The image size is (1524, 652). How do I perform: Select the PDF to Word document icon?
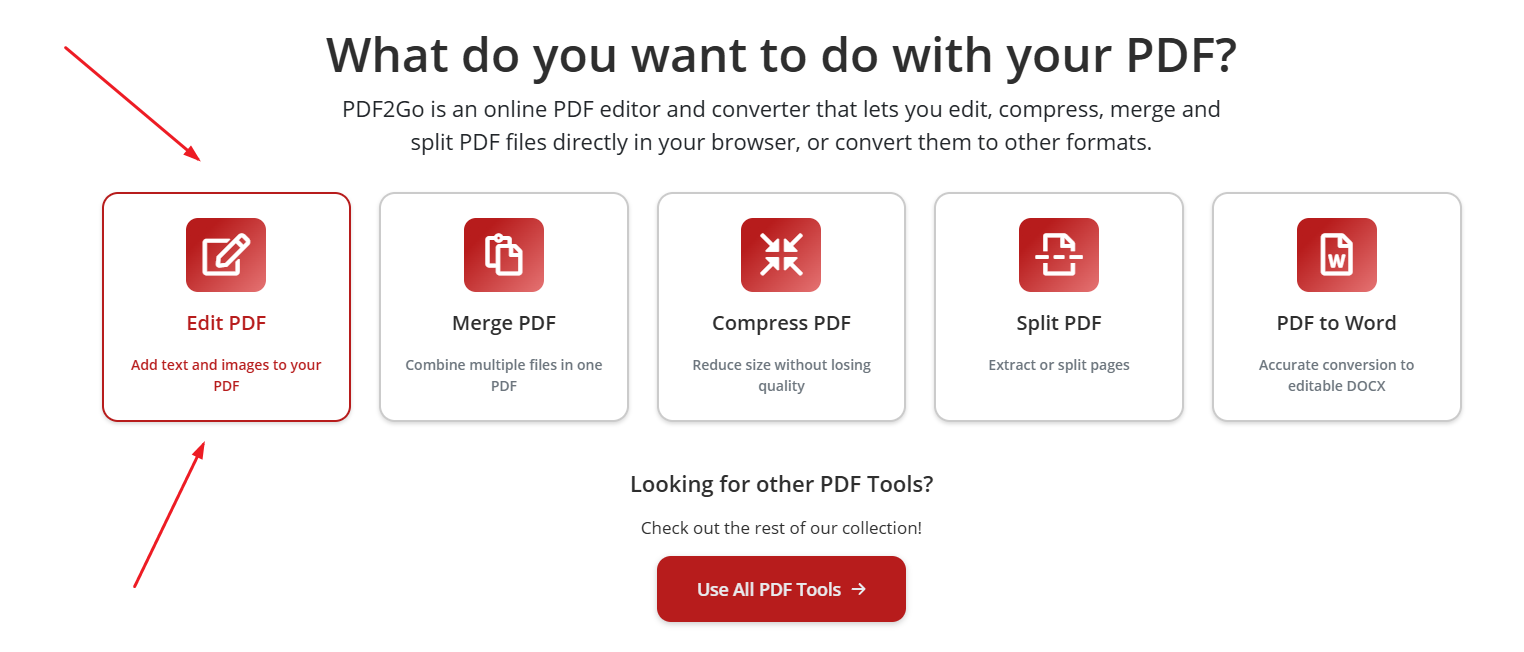(1336, 254)
